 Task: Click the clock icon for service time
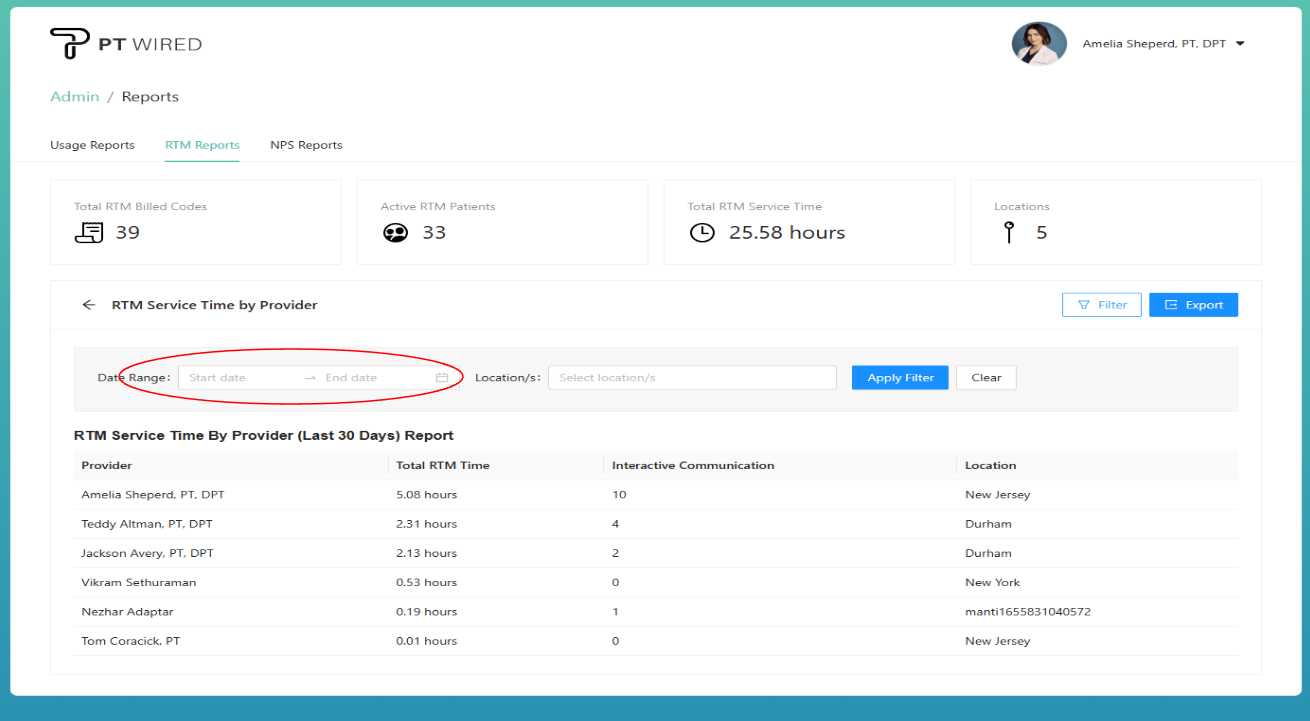pos(703,233)
